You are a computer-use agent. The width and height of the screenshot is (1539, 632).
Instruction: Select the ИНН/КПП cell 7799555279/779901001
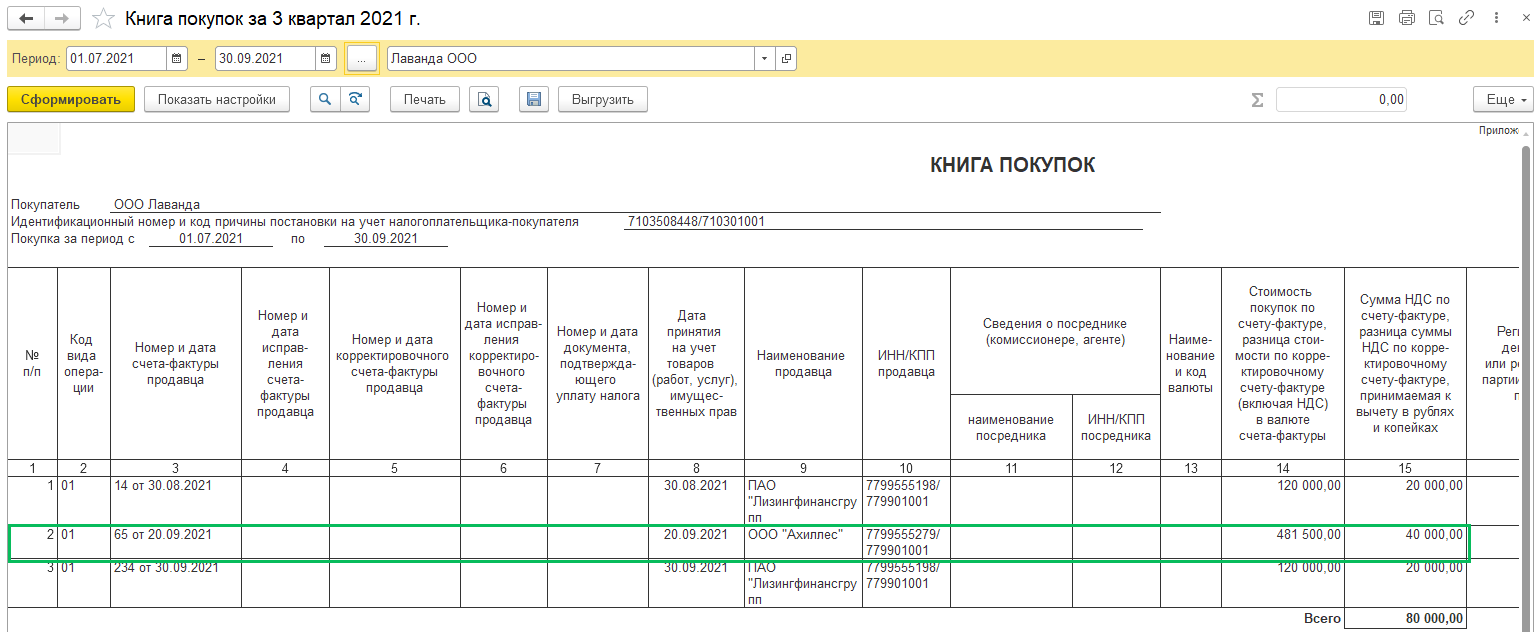tap(906, 542)
